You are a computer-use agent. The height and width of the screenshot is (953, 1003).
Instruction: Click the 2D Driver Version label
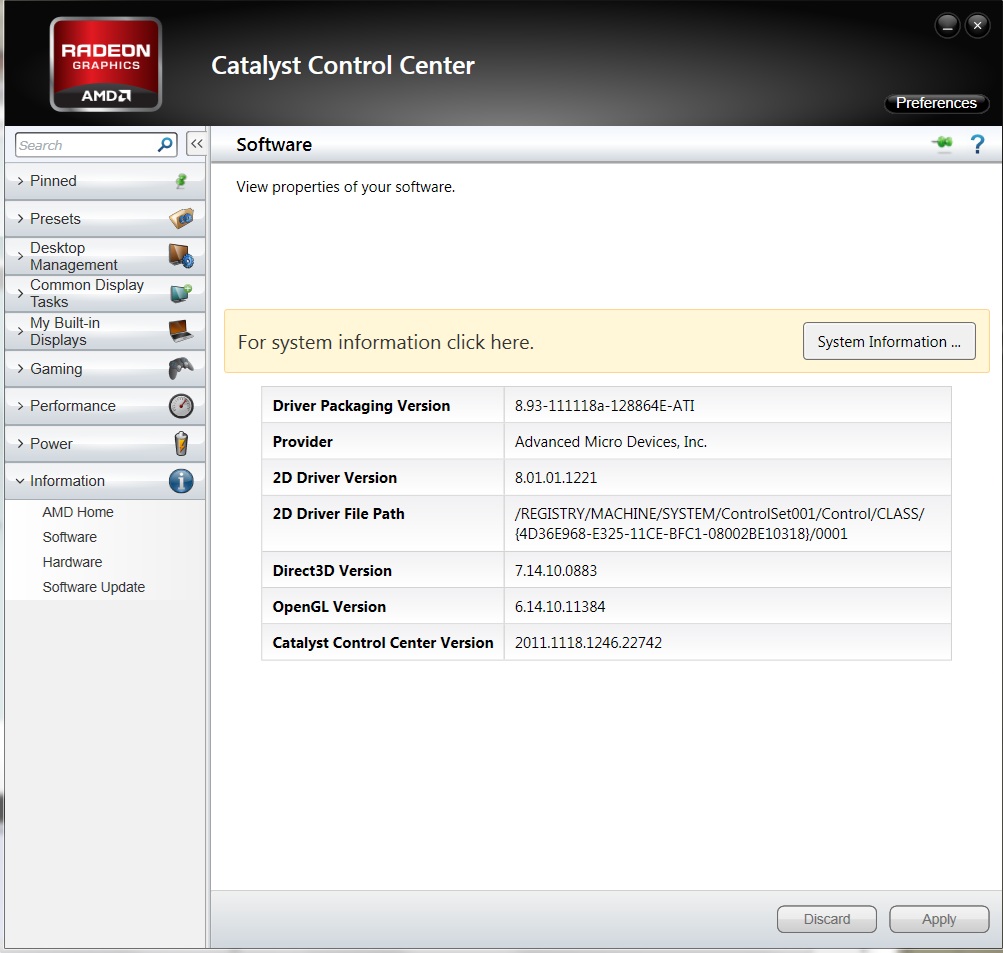click(335, 478)
